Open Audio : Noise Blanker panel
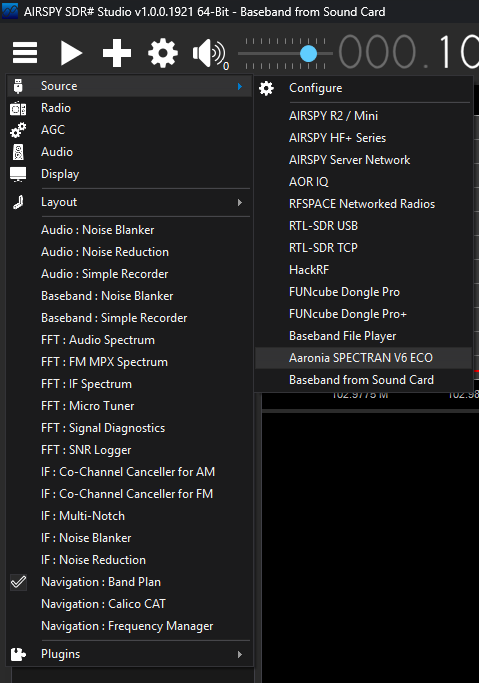The height and width of the screenshot is (683, 479). [130, 230]
